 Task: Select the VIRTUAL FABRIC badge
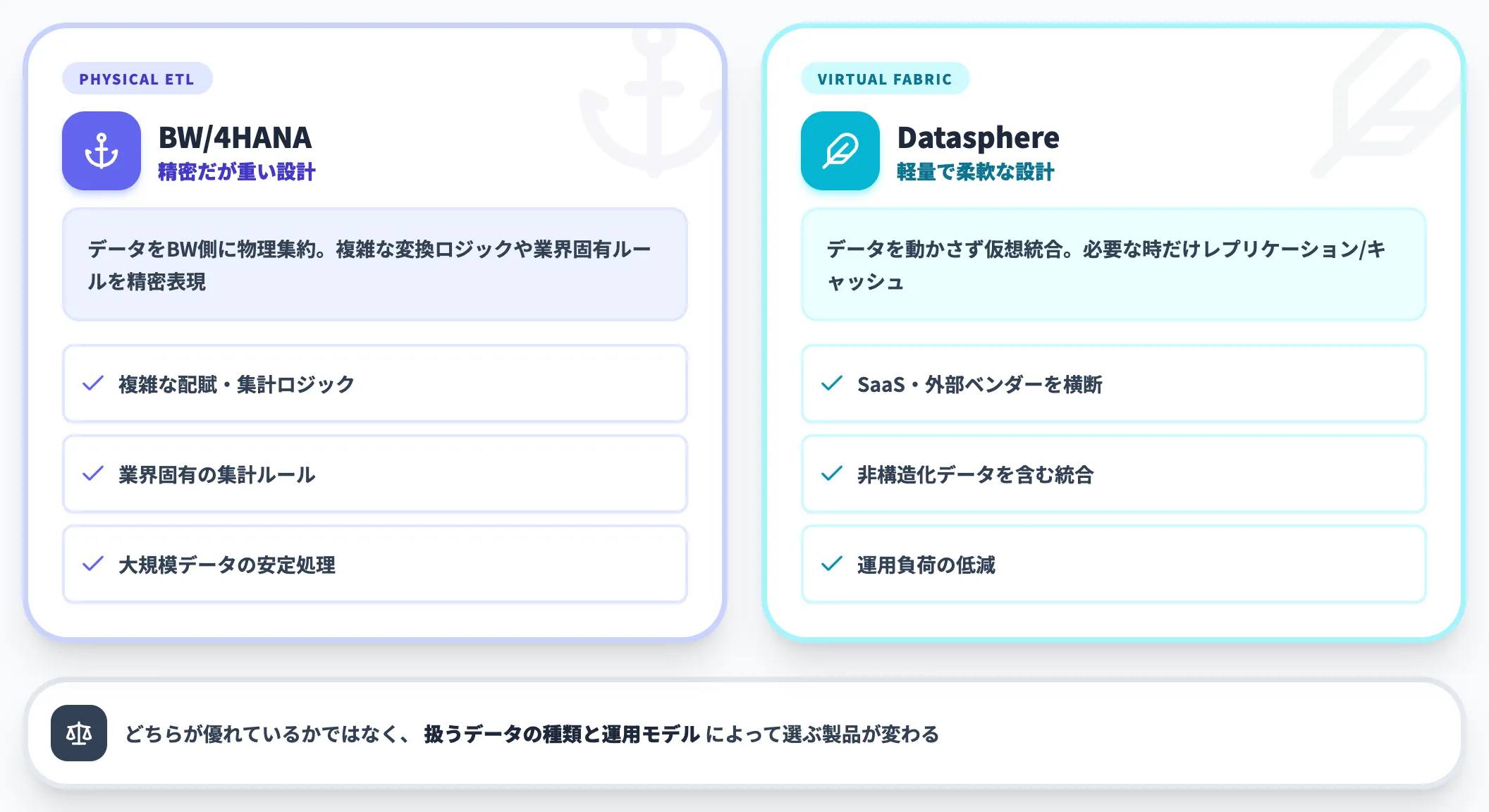(885, 79)
